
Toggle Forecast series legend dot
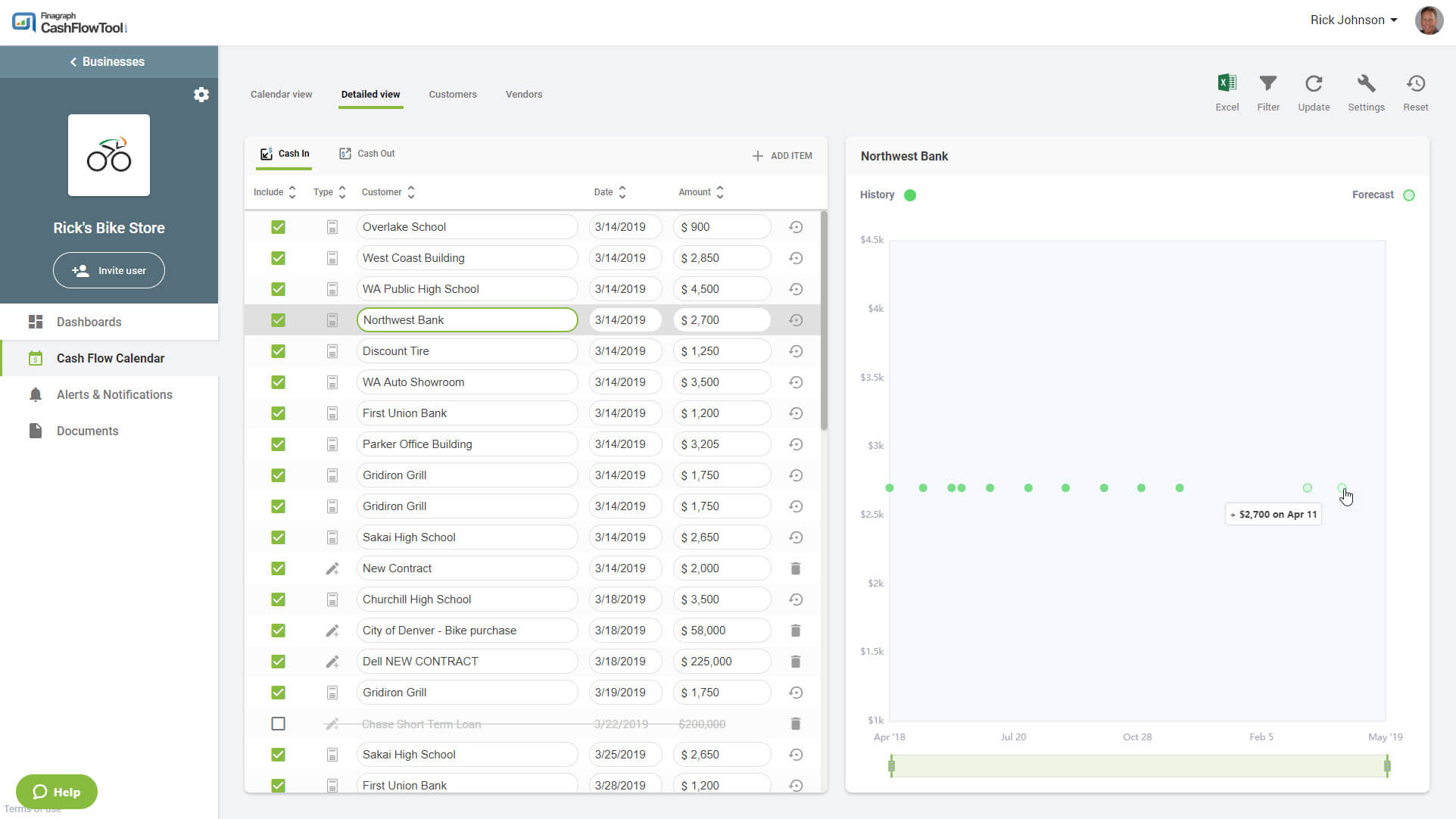coord(1409,195)
